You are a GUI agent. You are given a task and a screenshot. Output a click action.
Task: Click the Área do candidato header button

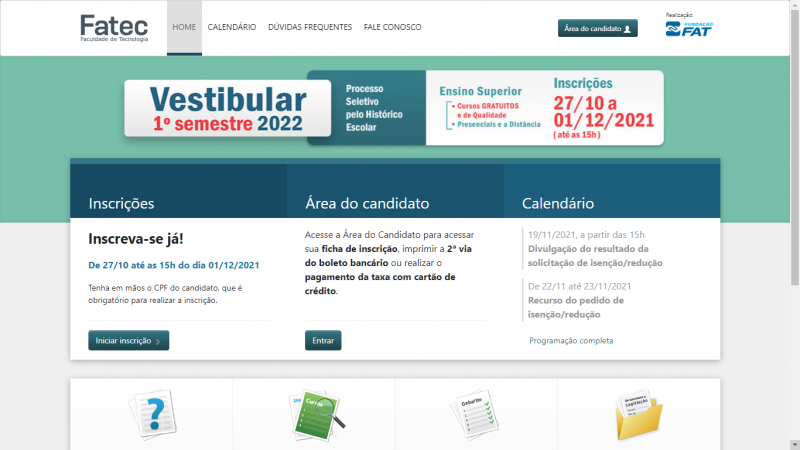coord(597,29)
